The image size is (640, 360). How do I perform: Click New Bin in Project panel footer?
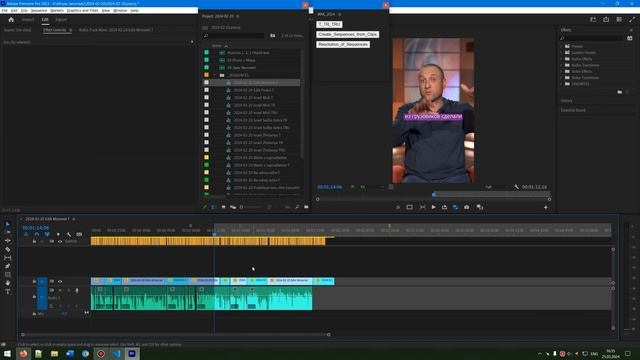(x=306, y=207)
